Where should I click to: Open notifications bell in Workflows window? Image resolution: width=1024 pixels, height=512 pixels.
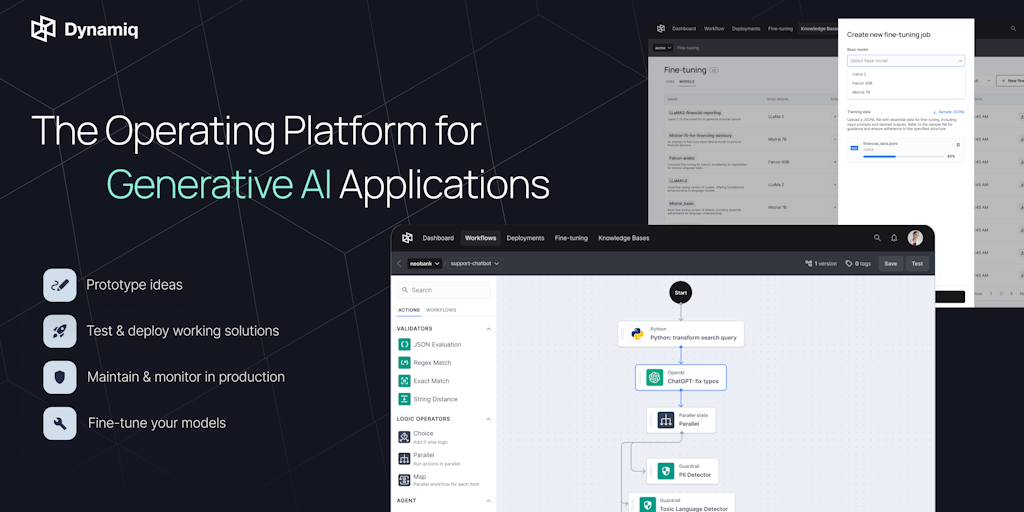(894, 238)
